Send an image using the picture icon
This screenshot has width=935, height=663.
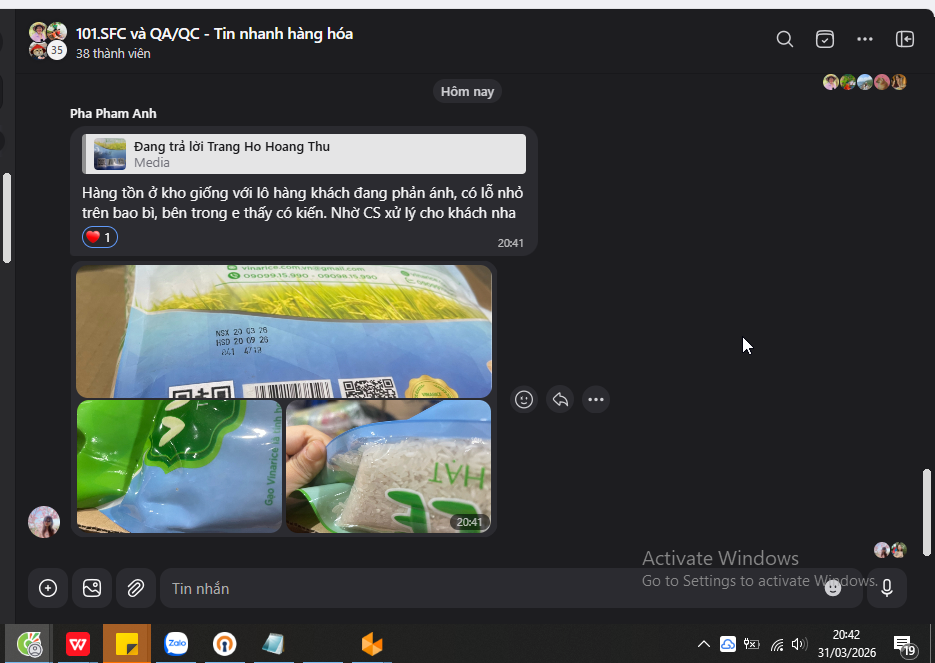point(92,588)
